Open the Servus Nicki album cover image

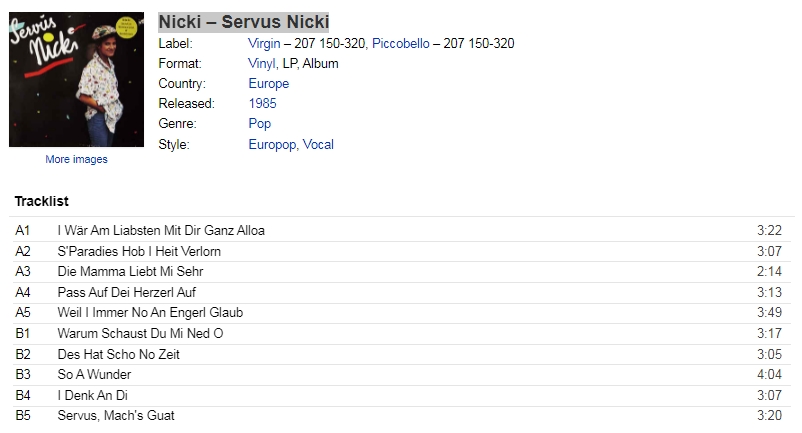[x=77, y=80]
